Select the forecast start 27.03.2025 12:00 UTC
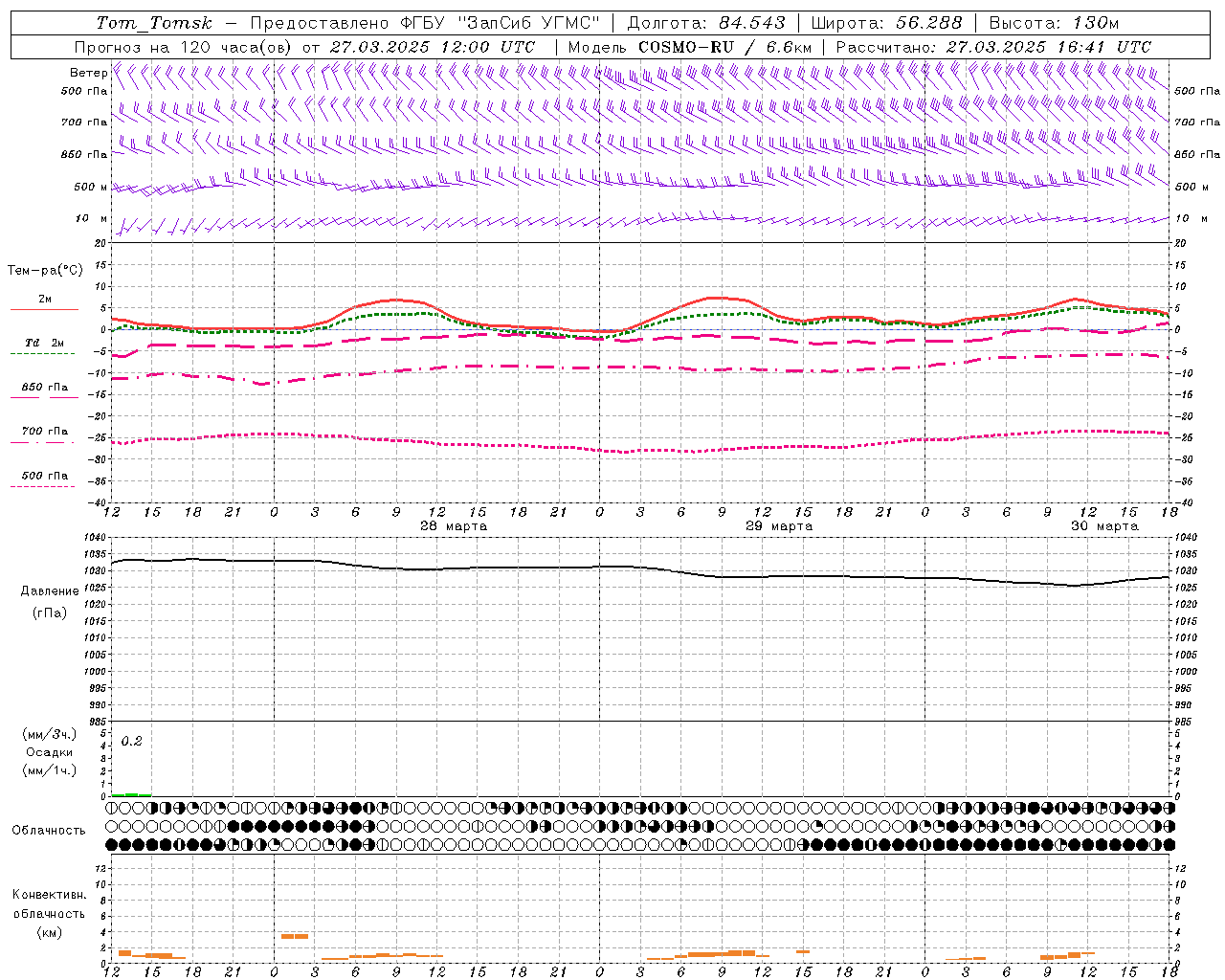Image resolution: width=1225 pixels, height=980 pixels. click(x=432, y=47)
